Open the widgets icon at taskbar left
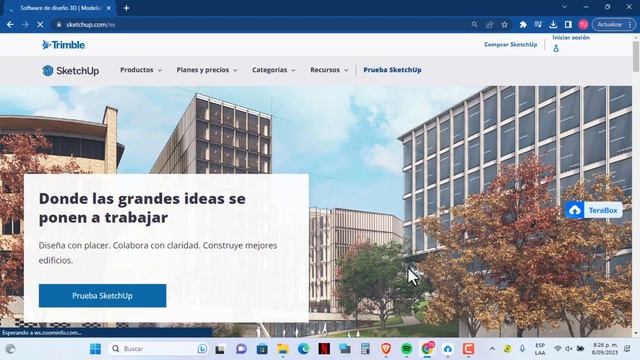640x360 pixels. click(x=11, y=349)
